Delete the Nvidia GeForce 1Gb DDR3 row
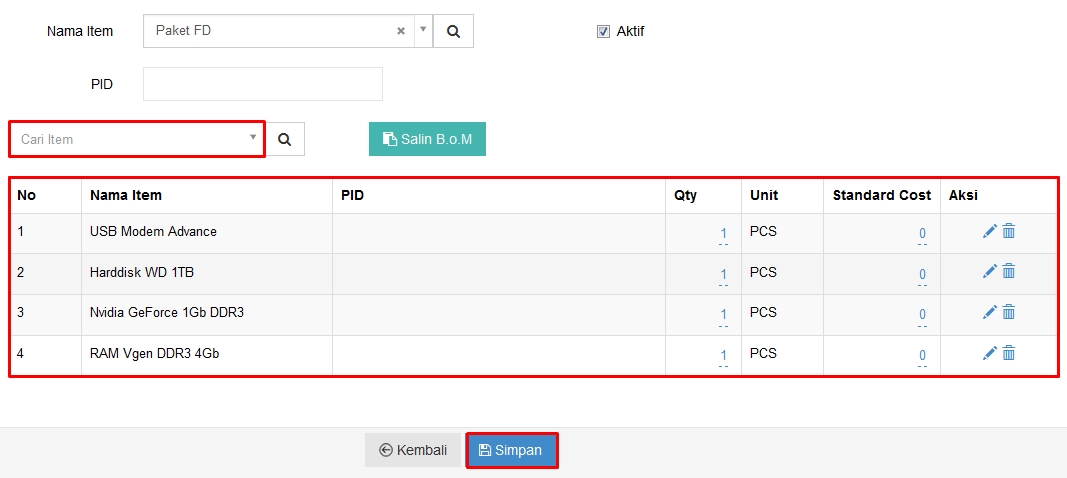 click(1009, 313)
